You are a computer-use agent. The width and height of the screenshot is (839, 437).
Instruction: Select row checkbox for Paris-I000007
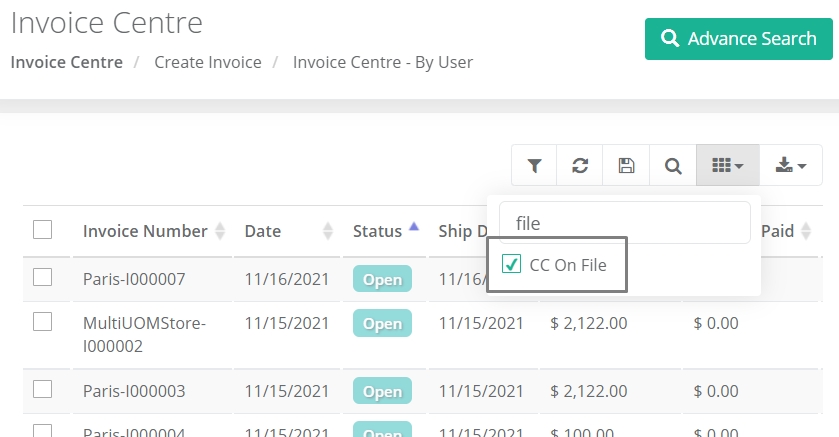click(x=42, y=277)
